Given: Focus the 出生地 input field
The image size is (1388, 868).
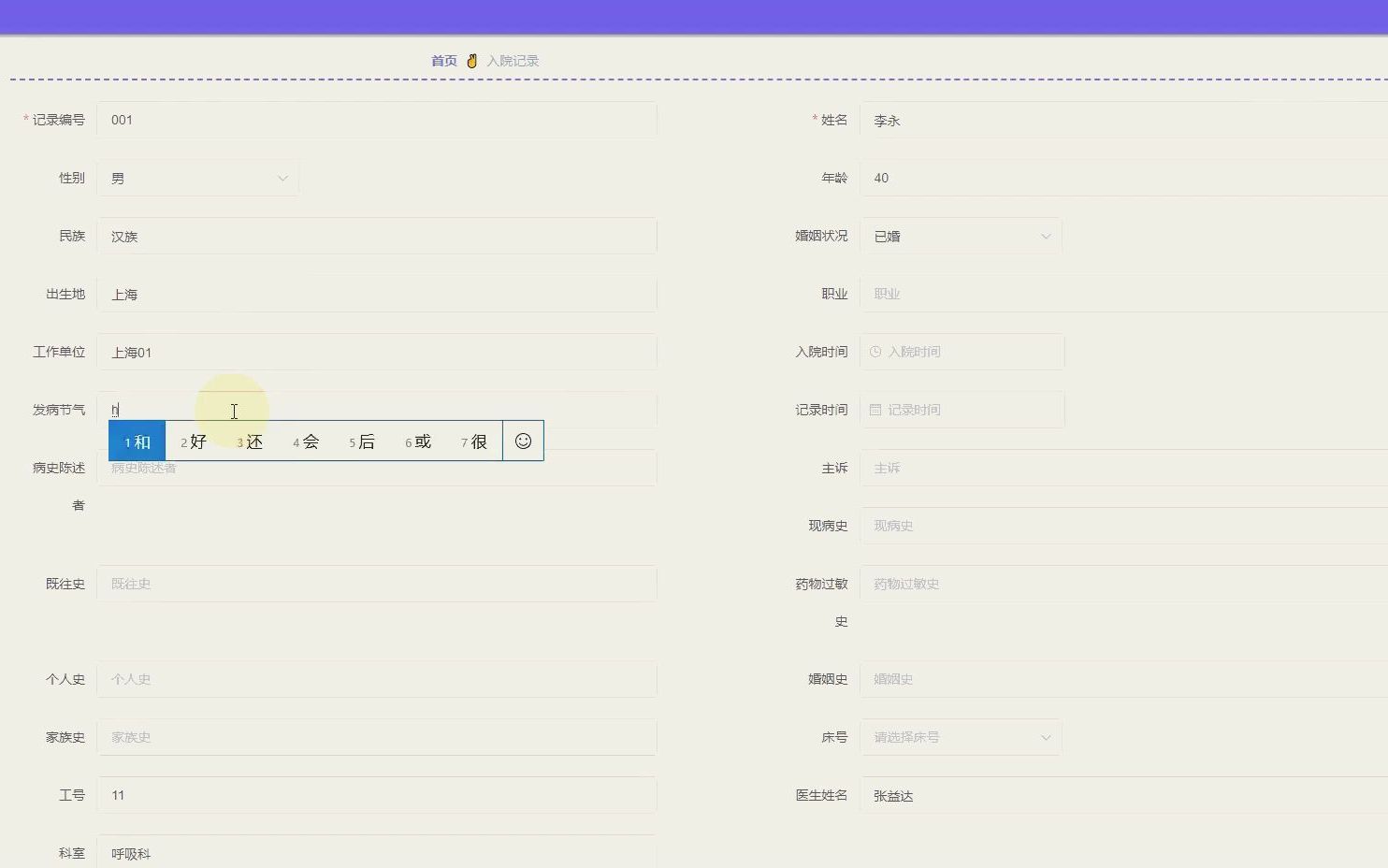Looking at the screenshot, I should tap(377, 294).
